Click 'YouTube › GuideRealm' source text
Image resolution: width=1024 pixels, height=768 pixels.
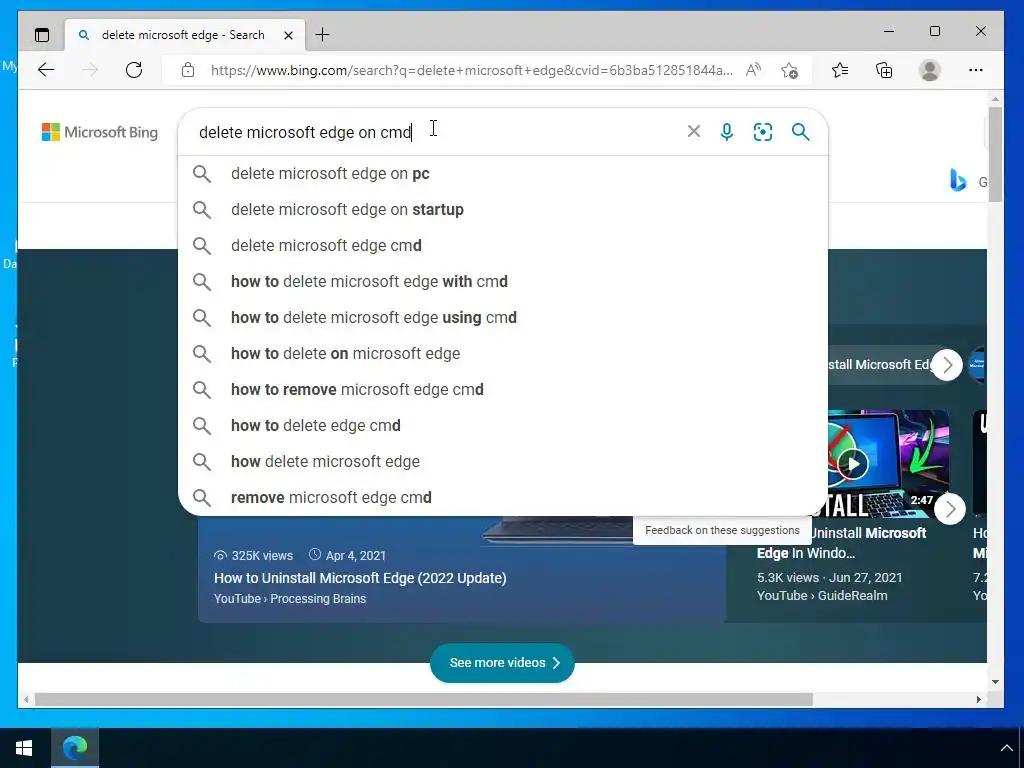(822, 596)
